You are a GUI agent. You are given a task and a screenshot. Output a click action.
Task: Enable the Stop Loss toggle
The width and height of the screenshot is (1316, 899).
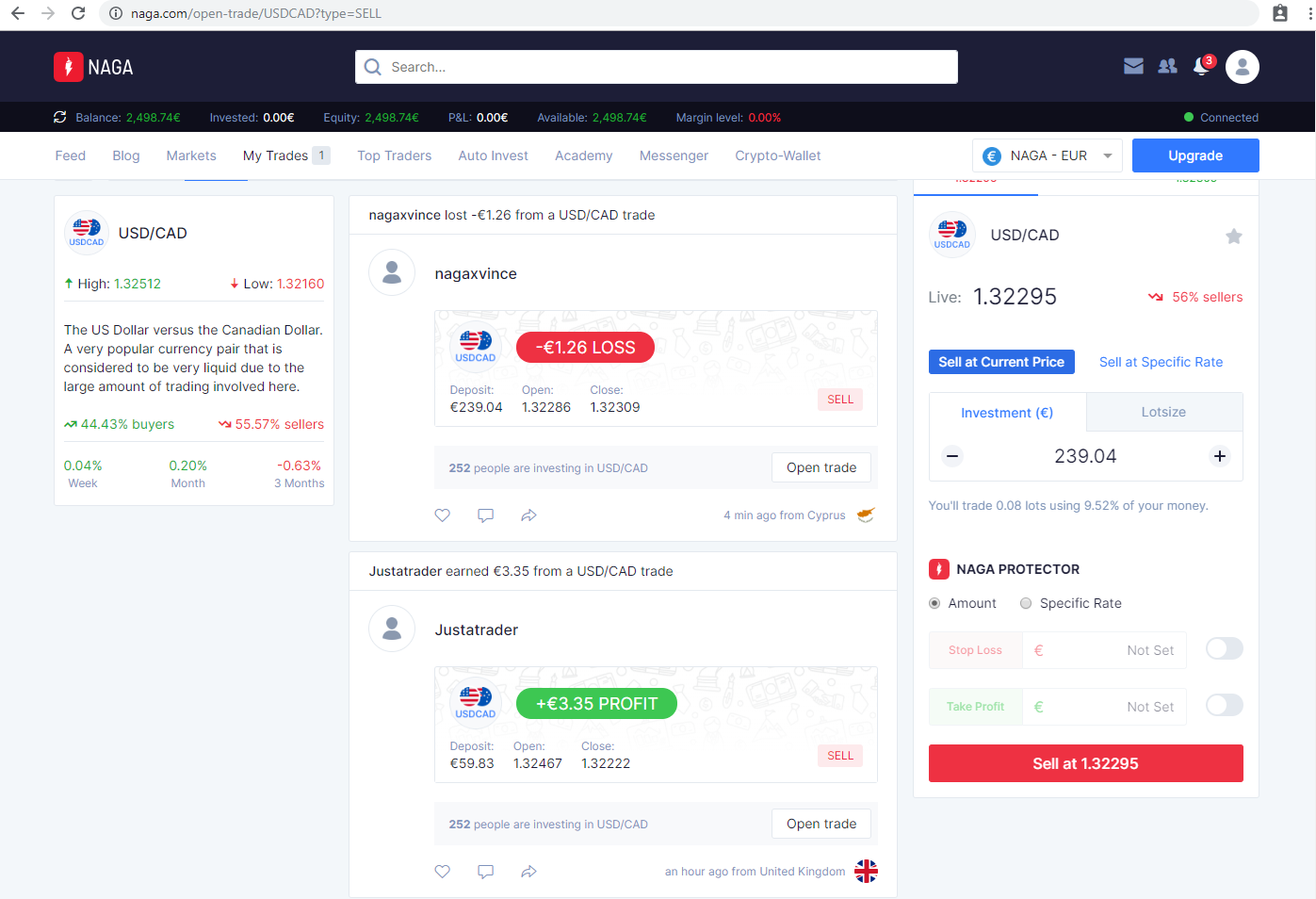(x=1225, y=648)
